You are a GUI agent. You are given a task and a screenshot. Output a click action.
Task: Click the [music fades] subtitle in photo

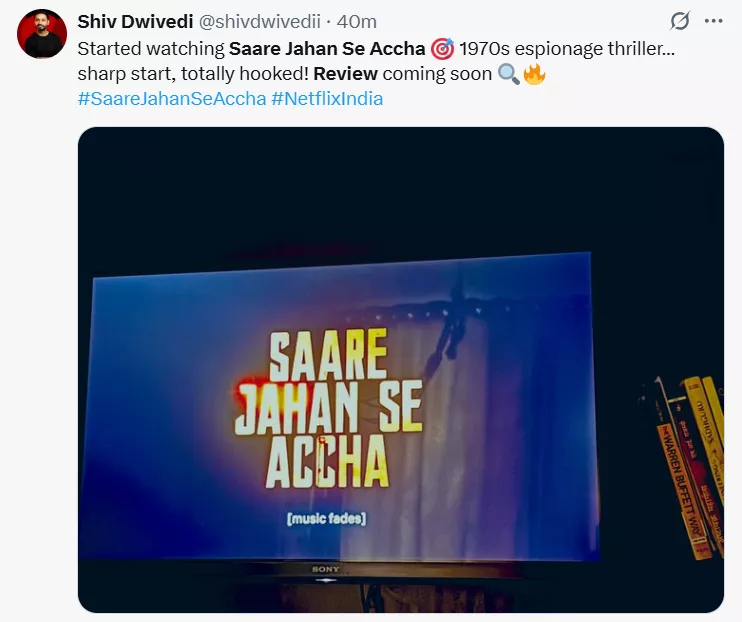tap(327, 519)
